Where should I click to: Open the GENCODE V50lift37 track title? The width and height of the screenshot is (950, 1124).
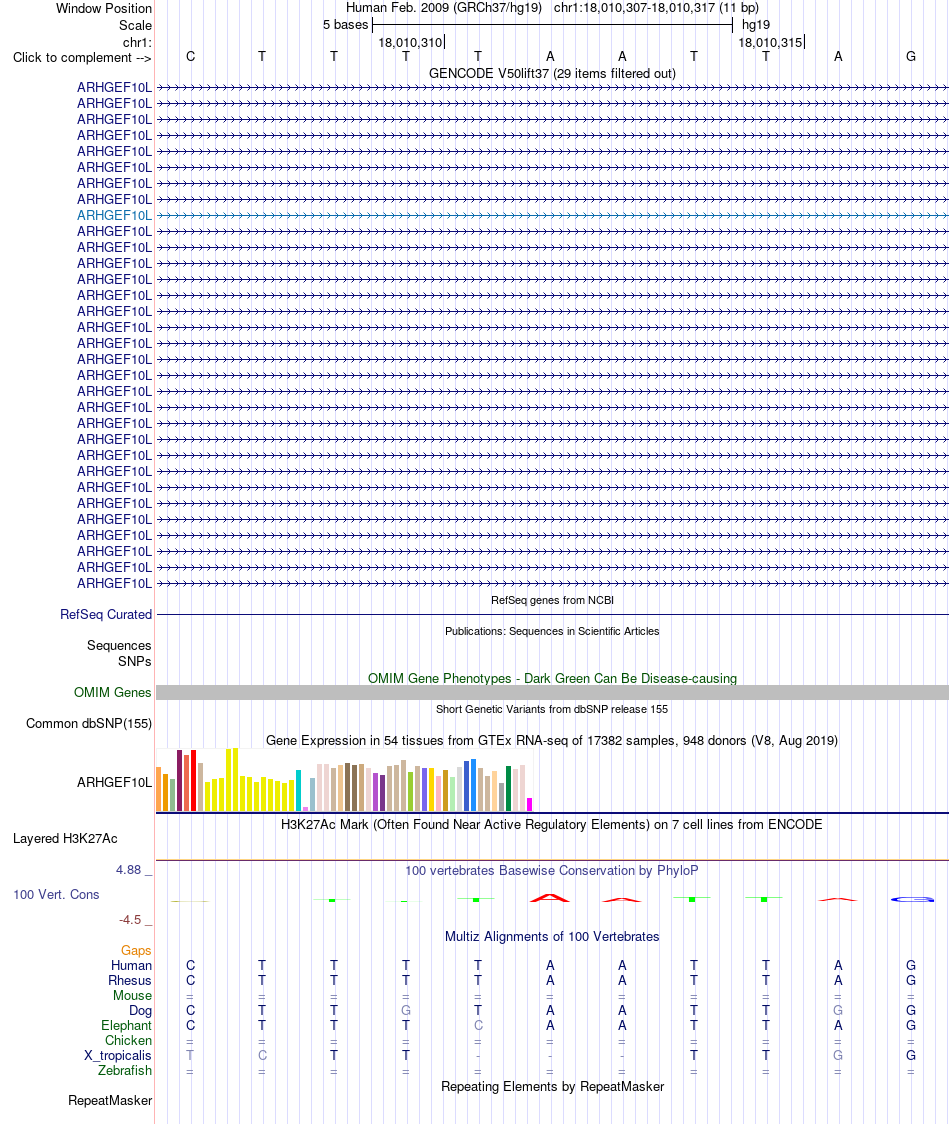(x=552, y=73)
